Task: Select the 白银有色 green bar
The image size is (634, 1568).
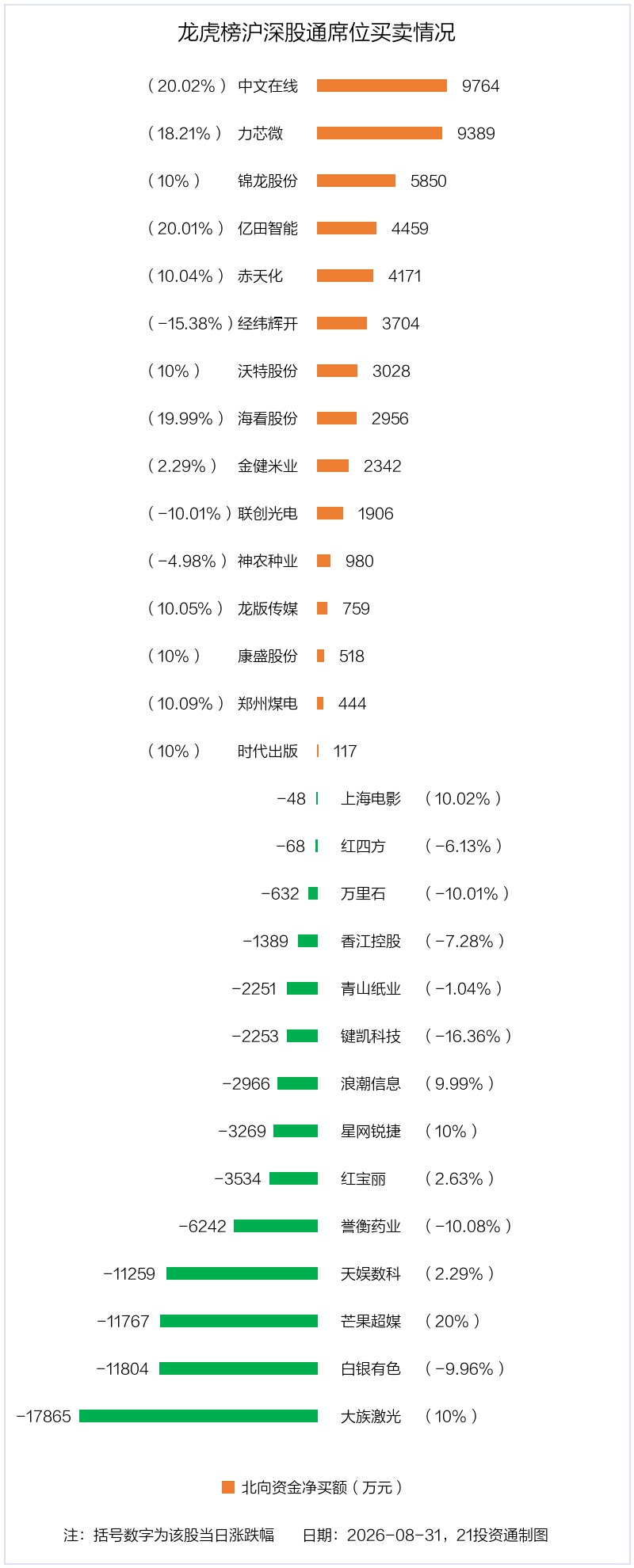Action: pyautogui.click(x=239, y=1368)
